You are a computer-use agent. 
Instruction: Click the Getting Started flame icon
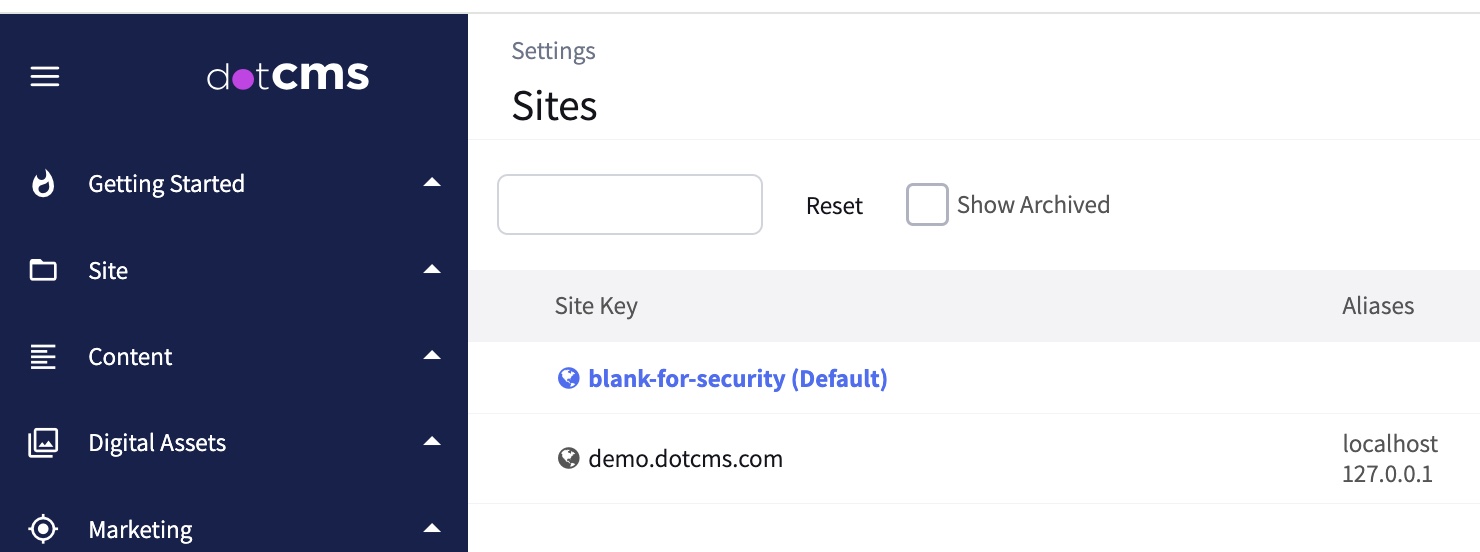click(x=43, y=184)
